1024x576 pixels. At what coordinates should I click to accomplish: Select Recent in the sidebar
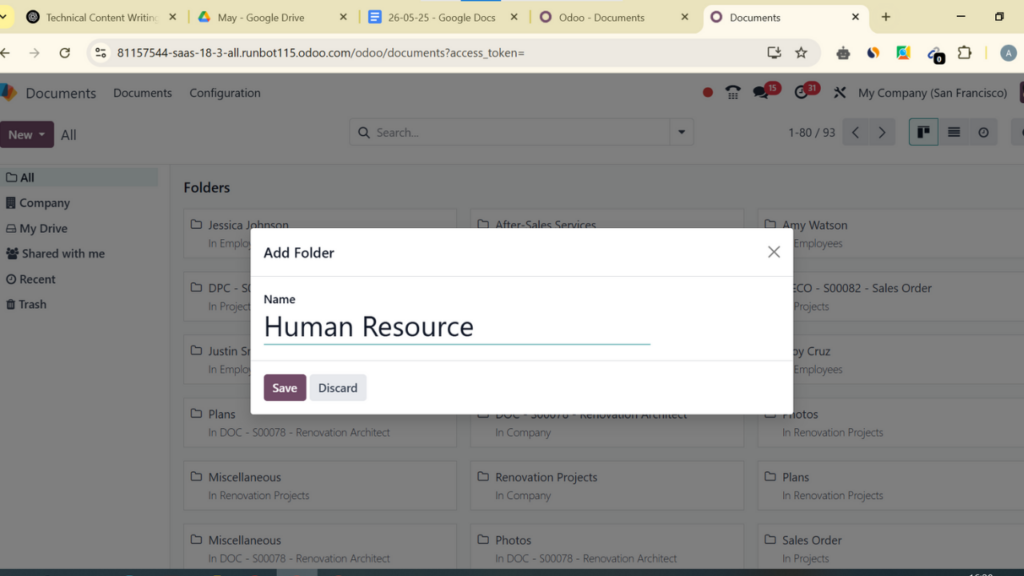tap(79, 279)
